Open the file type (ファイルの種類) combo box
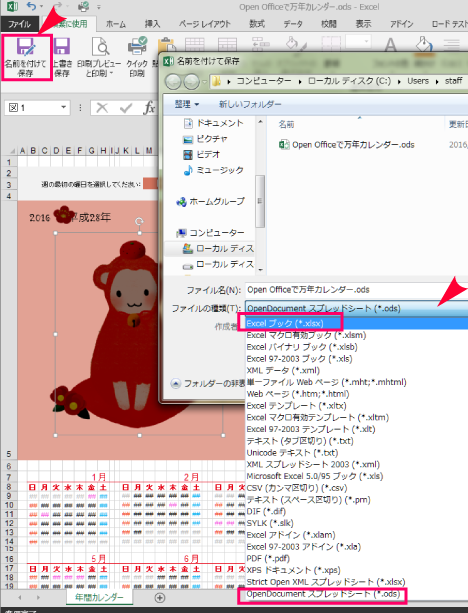The image size is (468, 613). coord(356,308)
